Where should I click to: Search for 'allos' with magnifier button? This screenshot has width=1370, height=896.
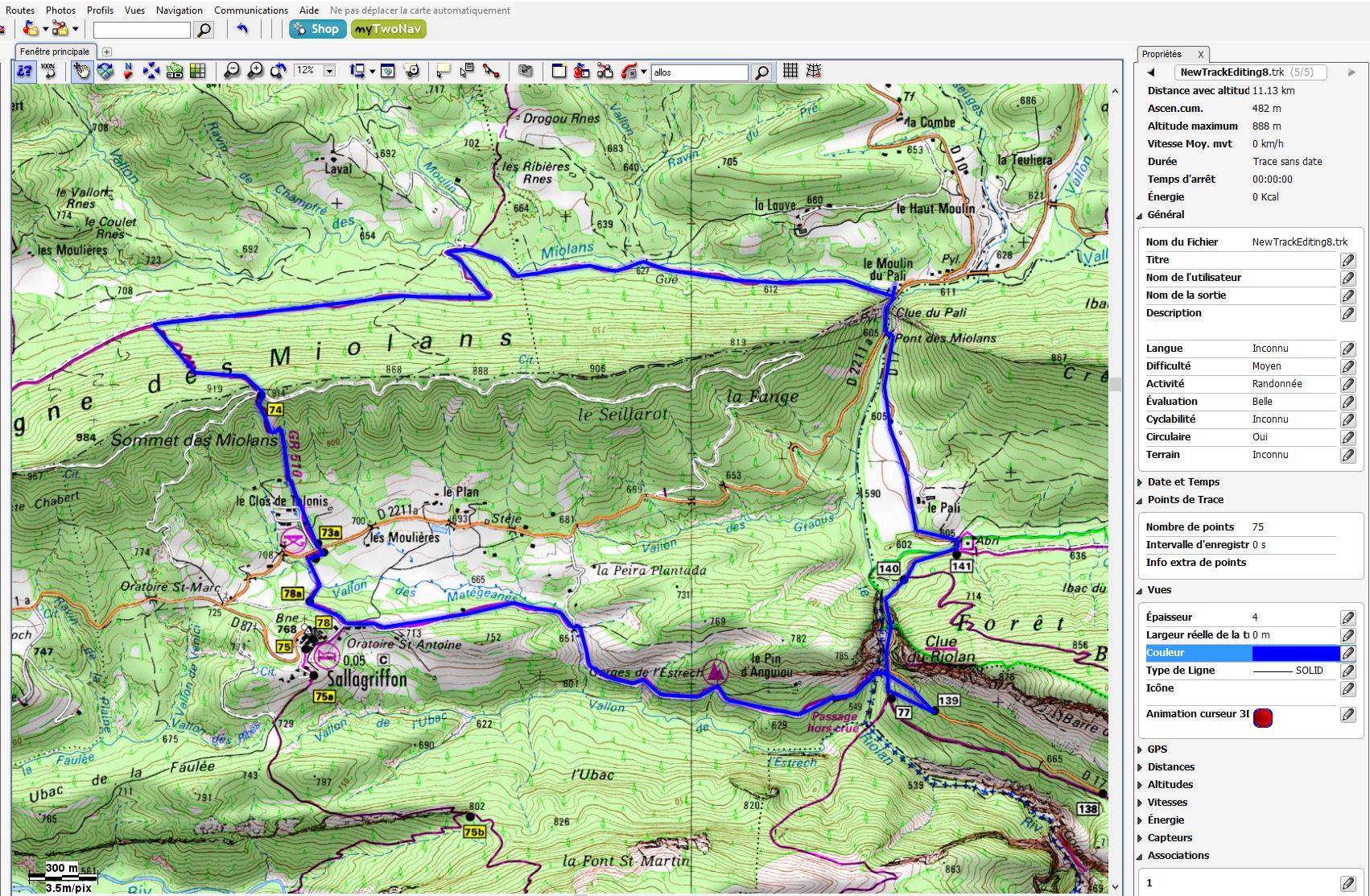click(761, 72)
